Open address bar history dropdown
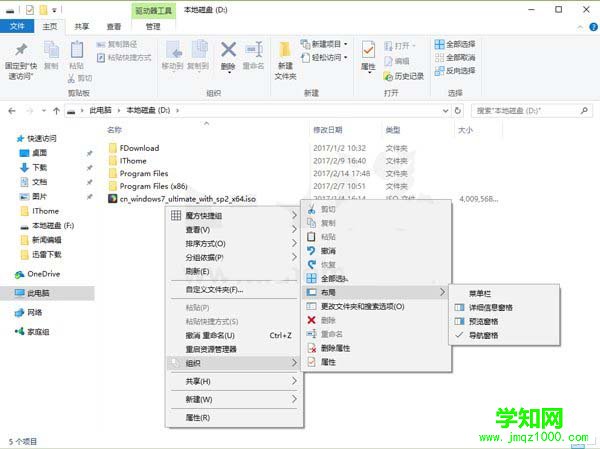This screenshot has height=449, width=600. tap(445, 111)
